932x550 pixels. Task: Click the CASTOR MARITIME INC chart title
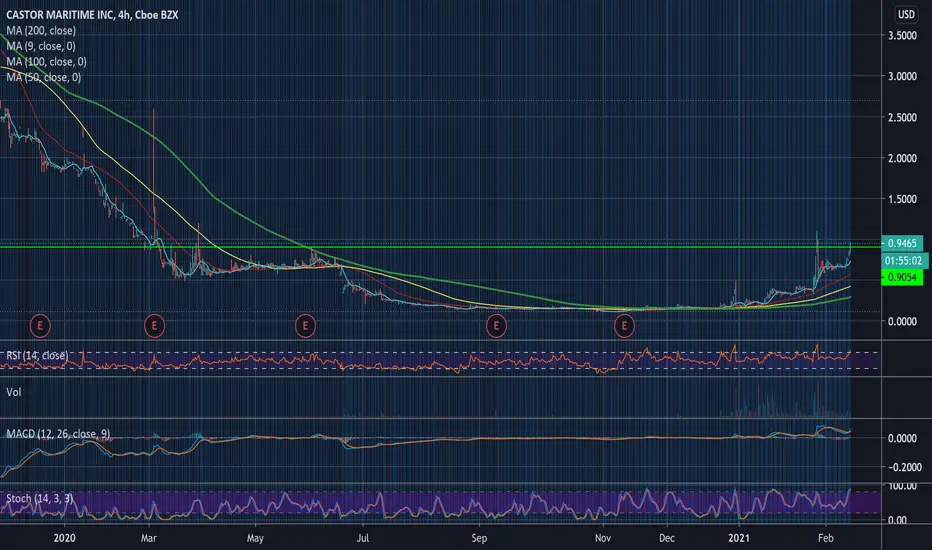coord(92,15)
